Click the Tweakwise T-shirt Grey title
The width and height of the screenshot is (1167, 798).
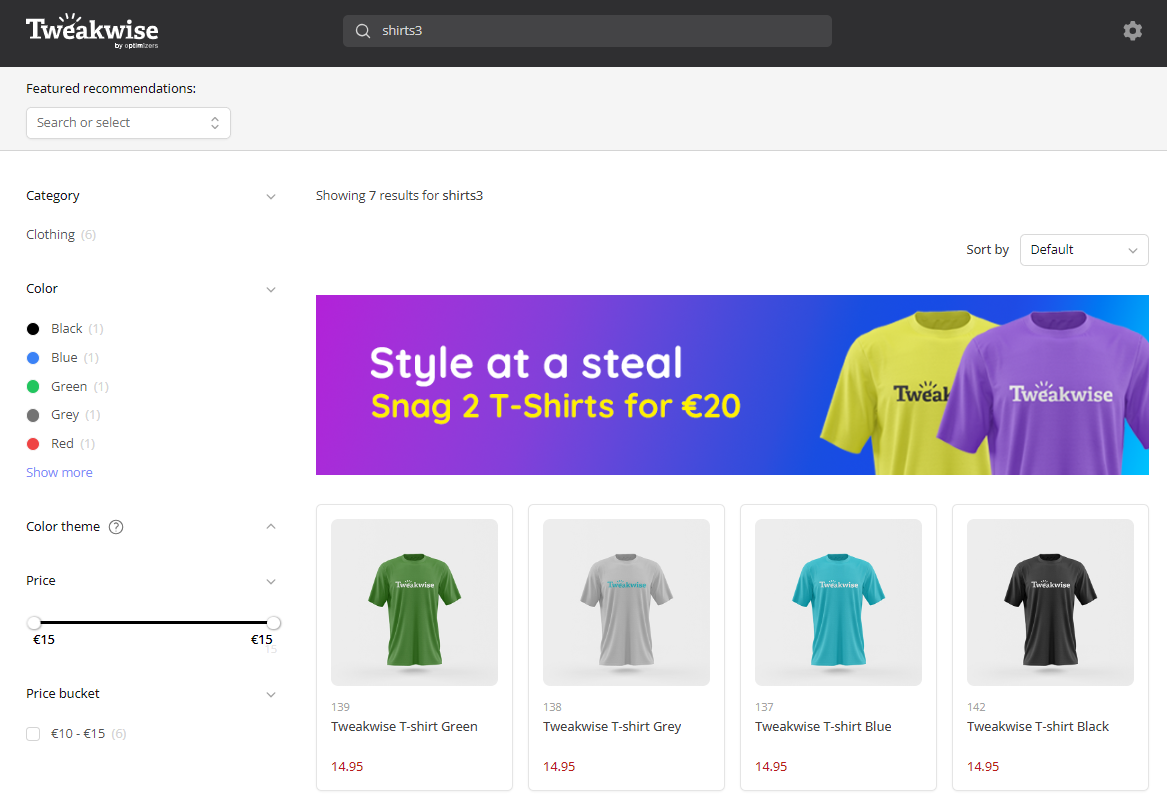612,727
